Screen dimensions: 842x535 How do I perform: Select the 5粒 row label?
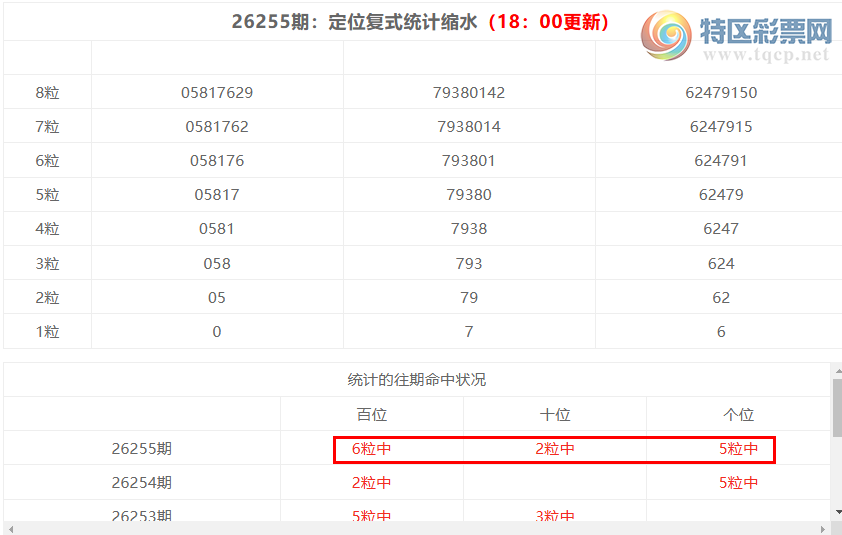(x=47, y=194)
